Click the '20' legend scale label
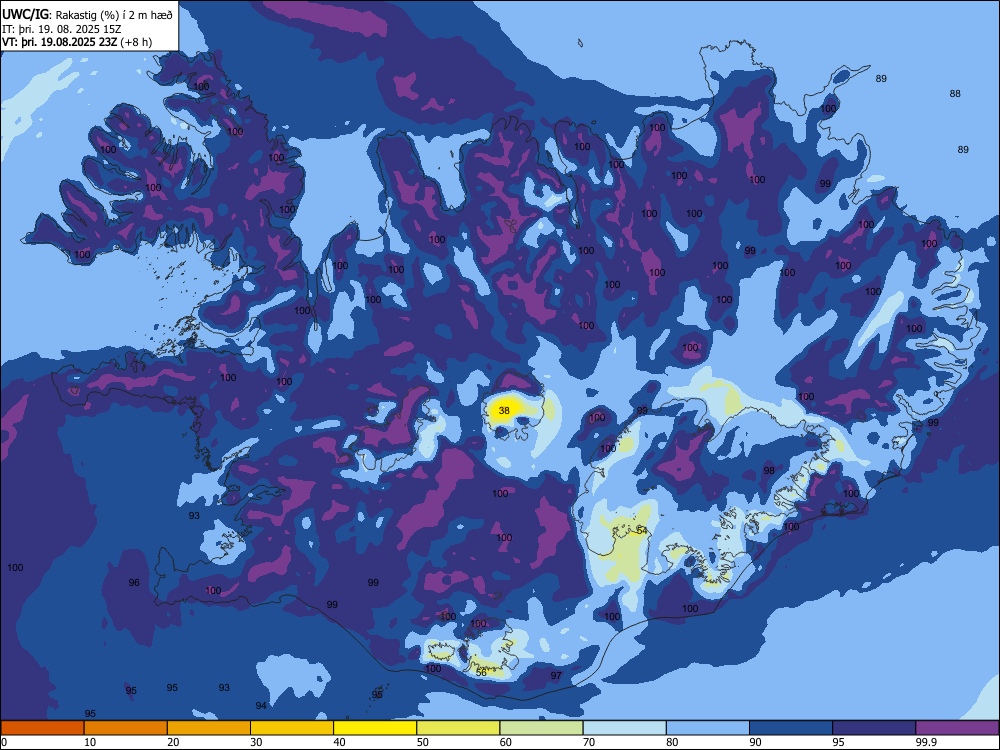This screenshot has height=750, width=1000. [x=173, y=742]
